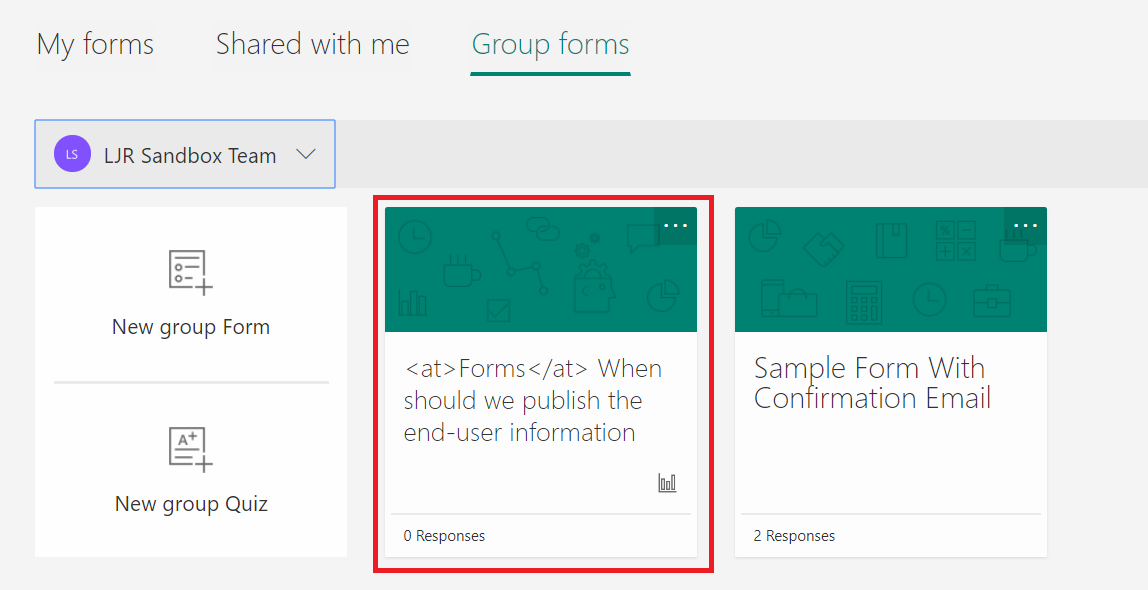Click the 0 Responses text

(x=444, y=536)
